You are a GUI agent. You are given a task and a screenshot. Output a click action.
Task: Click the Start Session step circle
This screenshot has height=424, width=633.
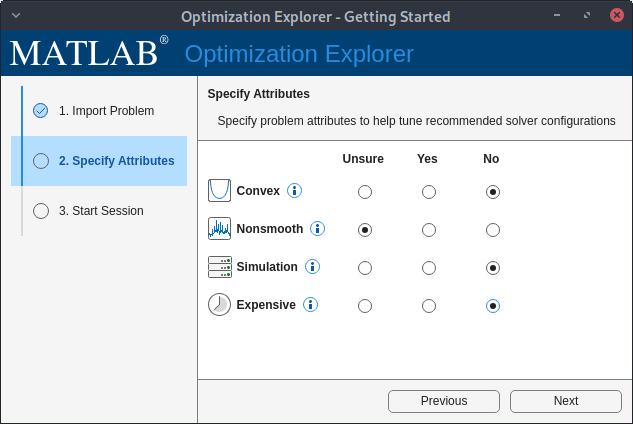(41, 211)
